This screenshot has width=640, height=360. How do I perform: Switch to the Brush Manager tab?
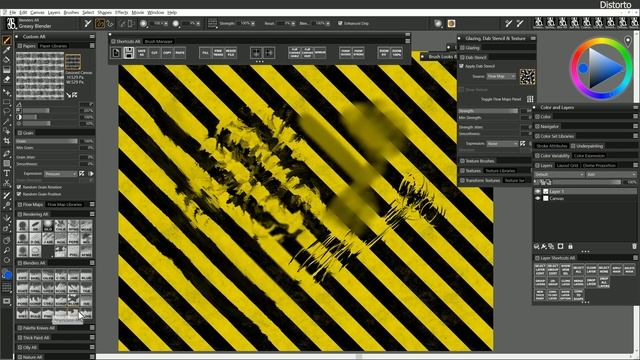[x=158, y=41]
